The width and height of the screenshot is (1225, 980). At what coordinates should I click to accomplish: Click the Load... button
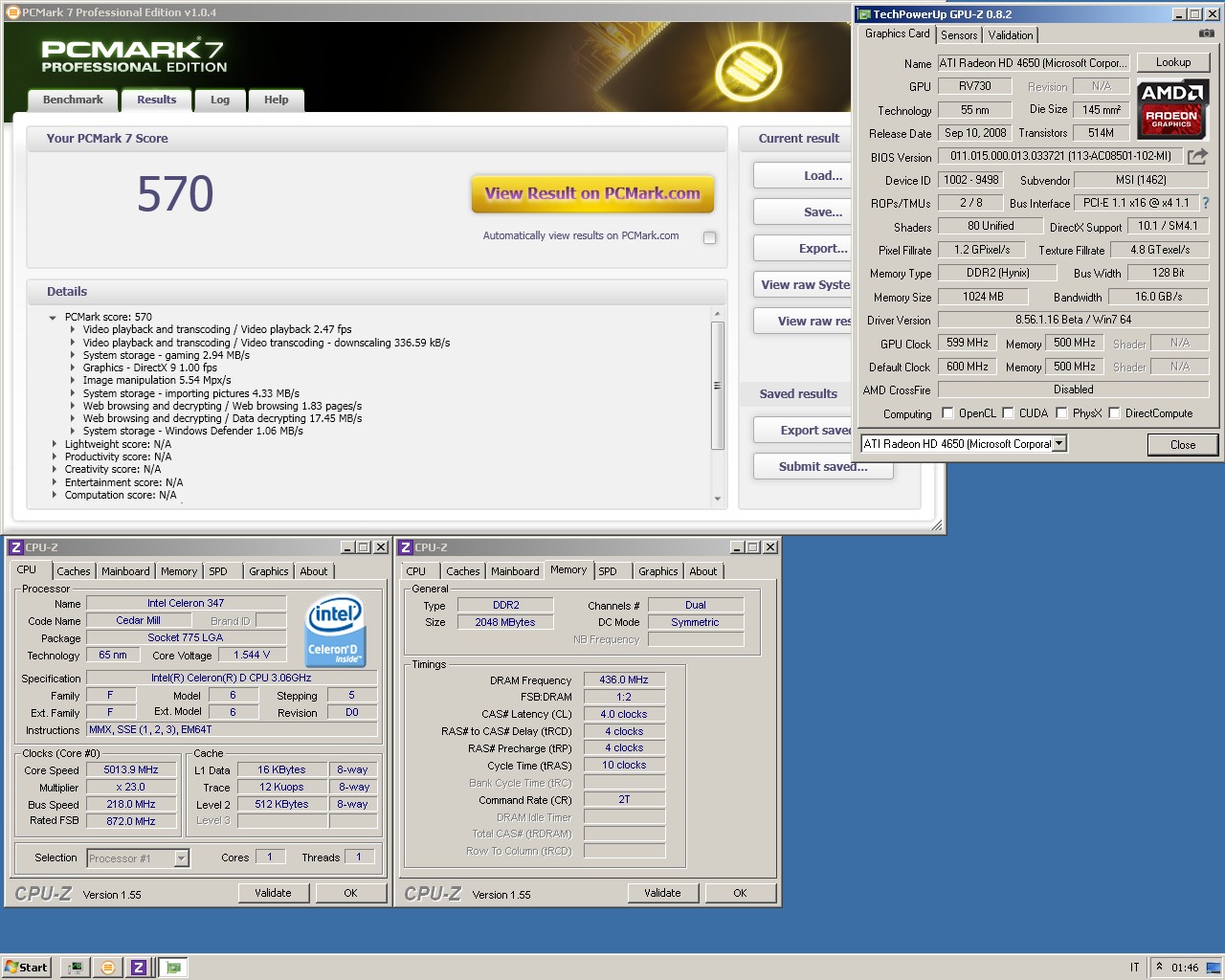[x=802, y=176]
